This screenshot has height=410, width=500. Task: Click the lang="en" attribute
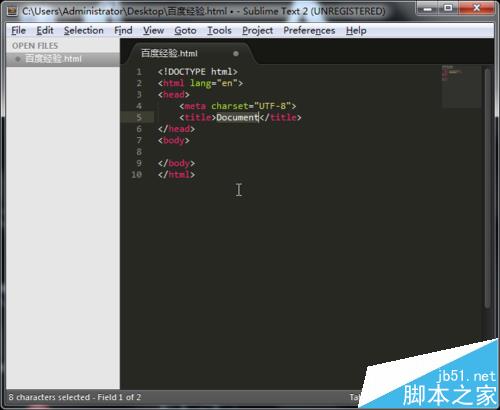(x=213, y=83)
